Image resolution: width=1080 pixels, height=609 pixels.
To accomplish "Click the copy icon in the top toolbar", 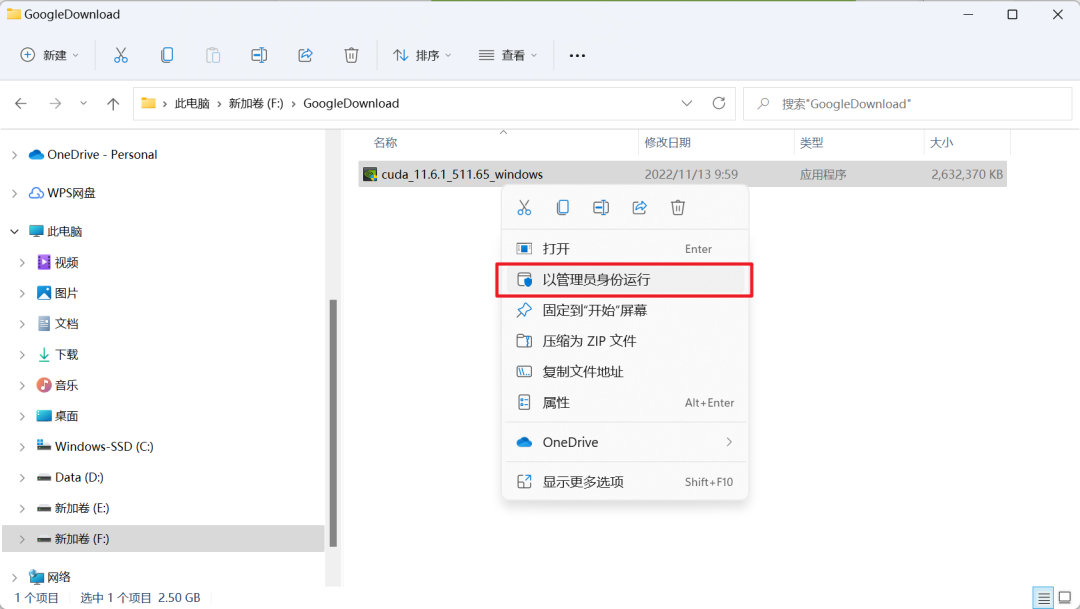I will click(x=167, y=55).
